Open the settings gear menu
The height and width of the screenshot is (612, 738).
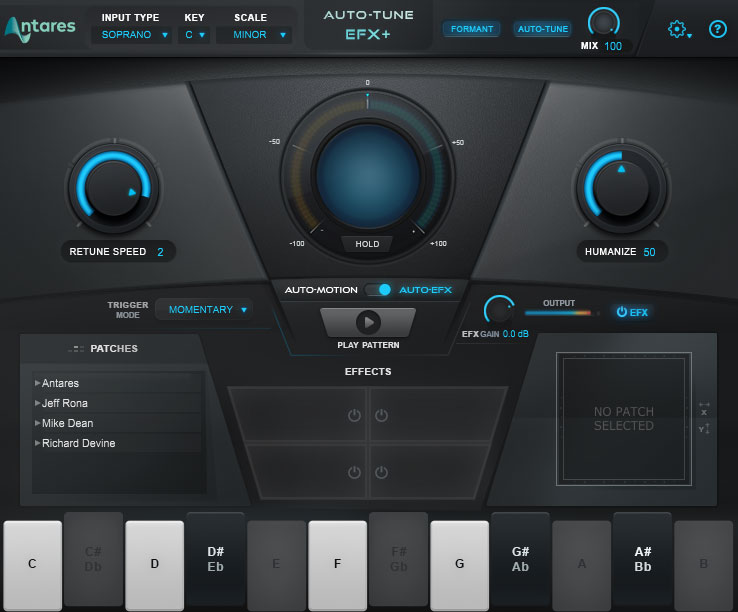click(x=679, y=29)
